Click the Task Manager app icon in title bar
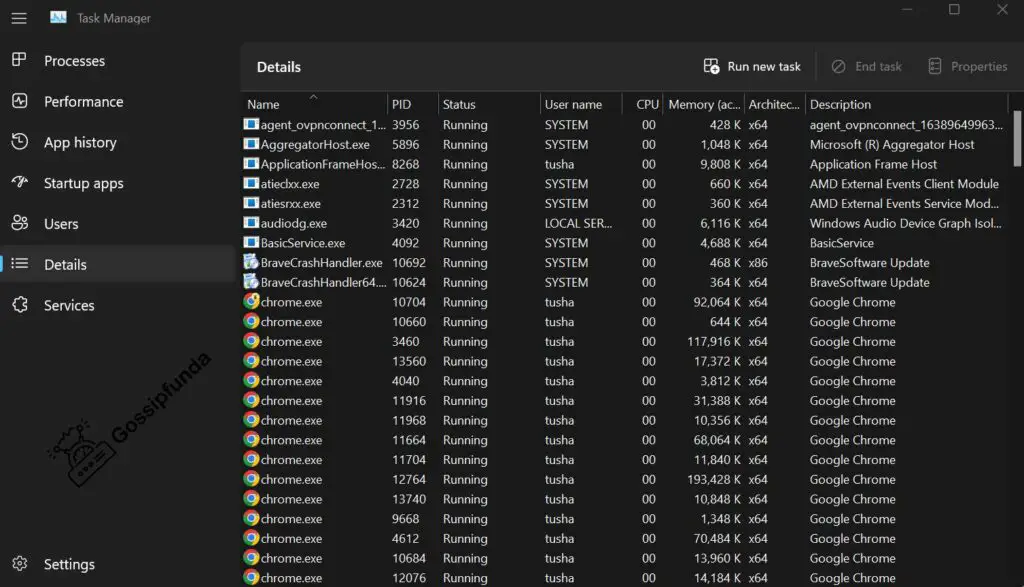This screenshot has width=1024, height=587. [x=58, y=18]
